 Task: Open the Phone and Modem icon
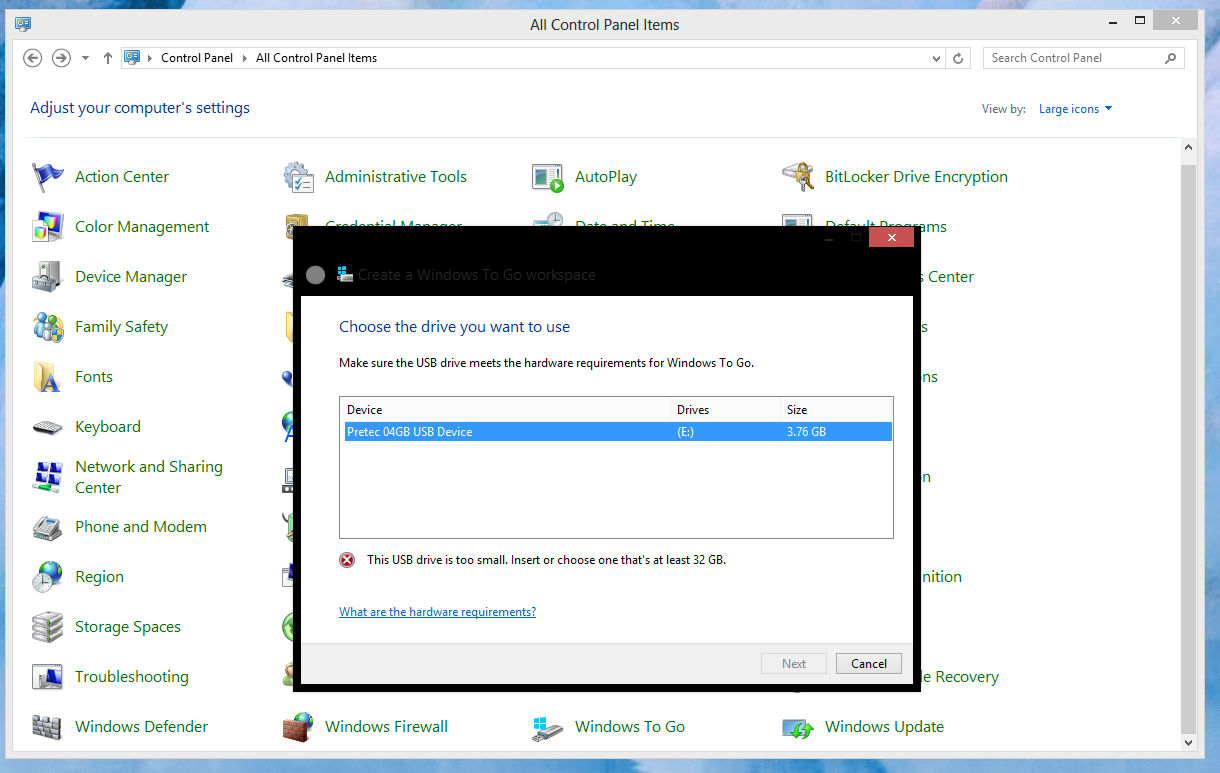48,527
